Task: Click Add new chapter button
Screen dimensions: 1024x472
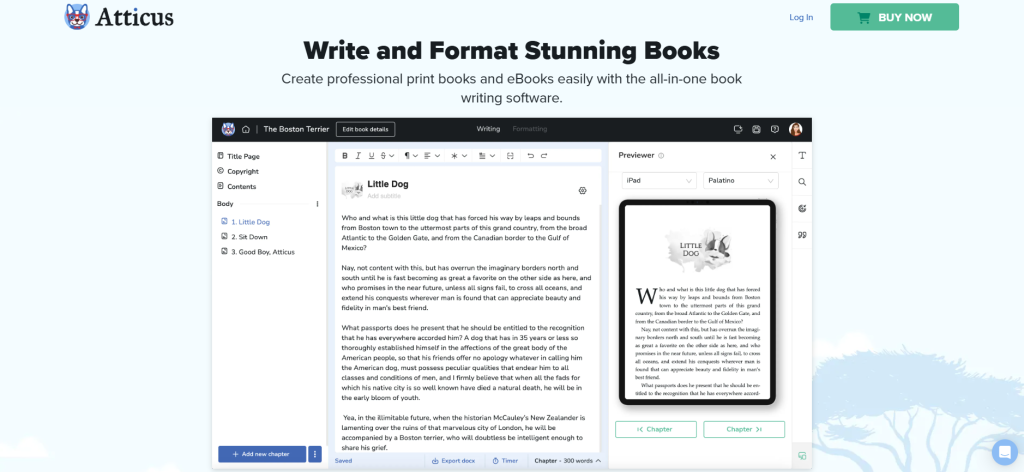Action: (262, 454)
